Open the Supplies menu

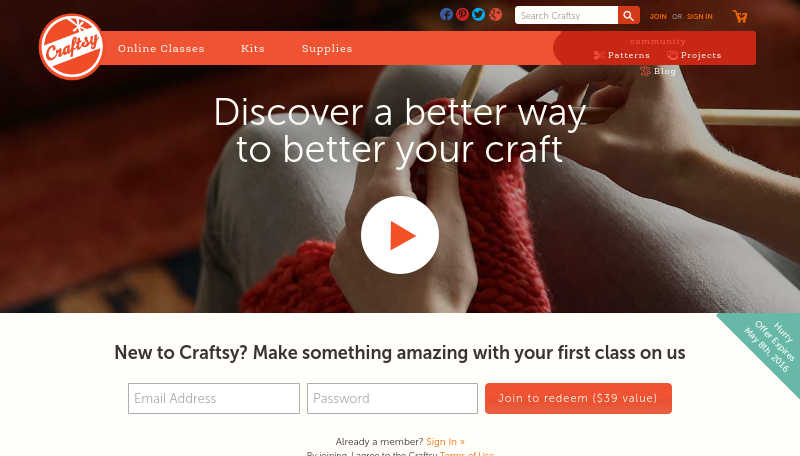[x=327, y=48]
